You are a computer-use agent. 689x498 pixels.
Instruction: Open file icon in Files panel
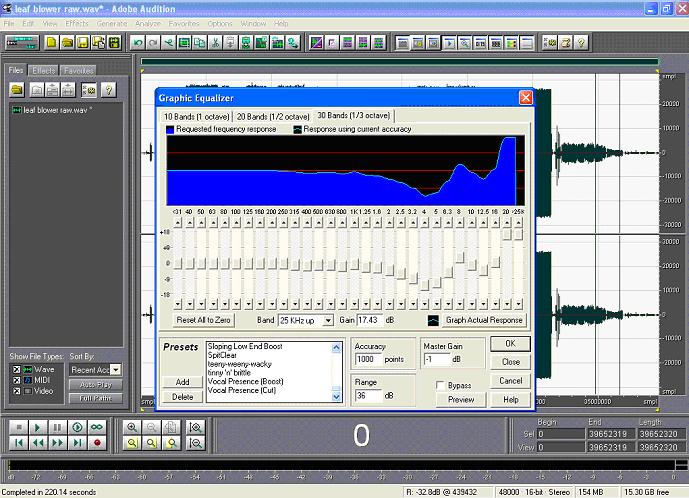(17, 90)
